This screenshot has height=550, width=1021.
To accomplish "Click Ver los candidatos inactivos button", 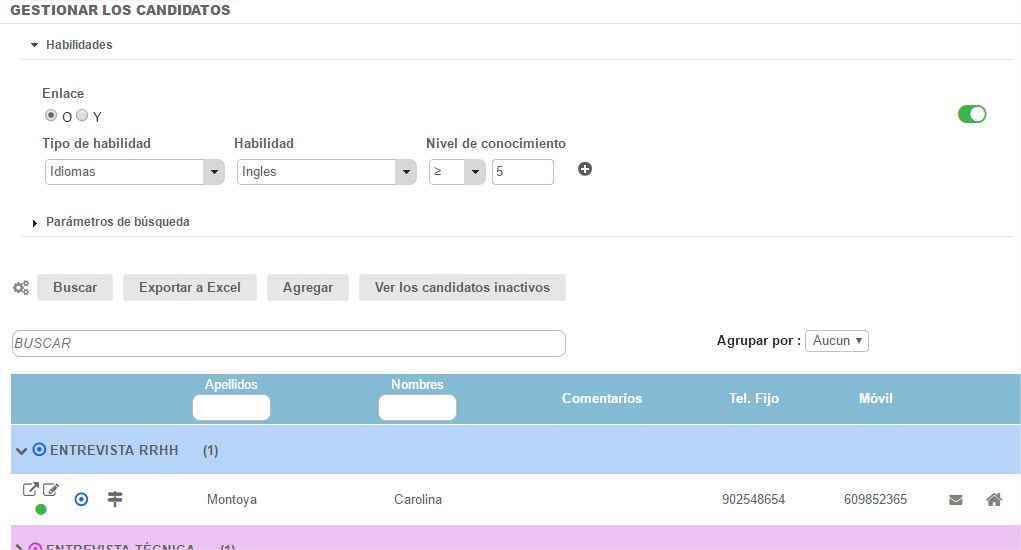I will pos(462,287).
